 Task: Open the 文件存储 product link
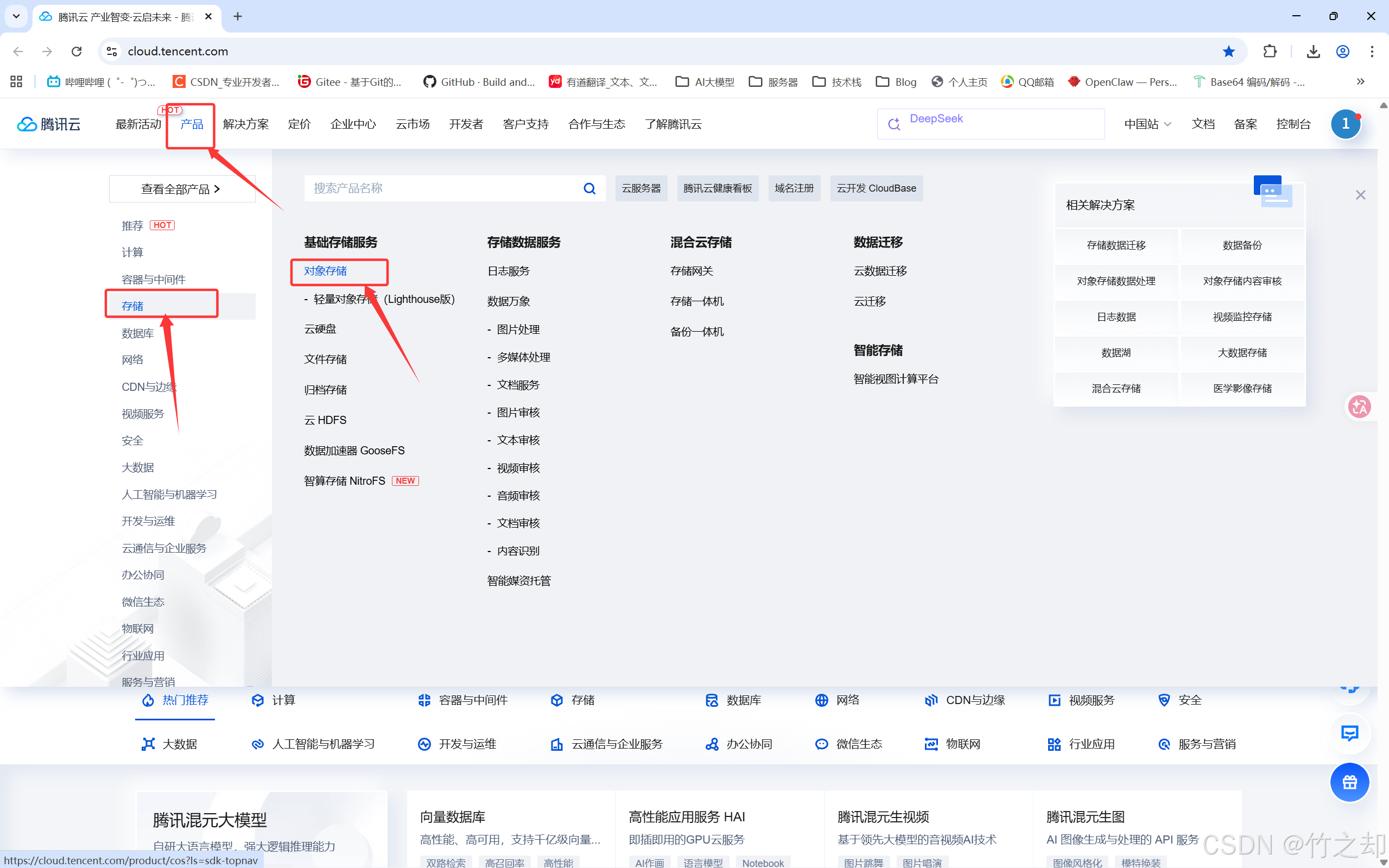click(x=326, y=359)
